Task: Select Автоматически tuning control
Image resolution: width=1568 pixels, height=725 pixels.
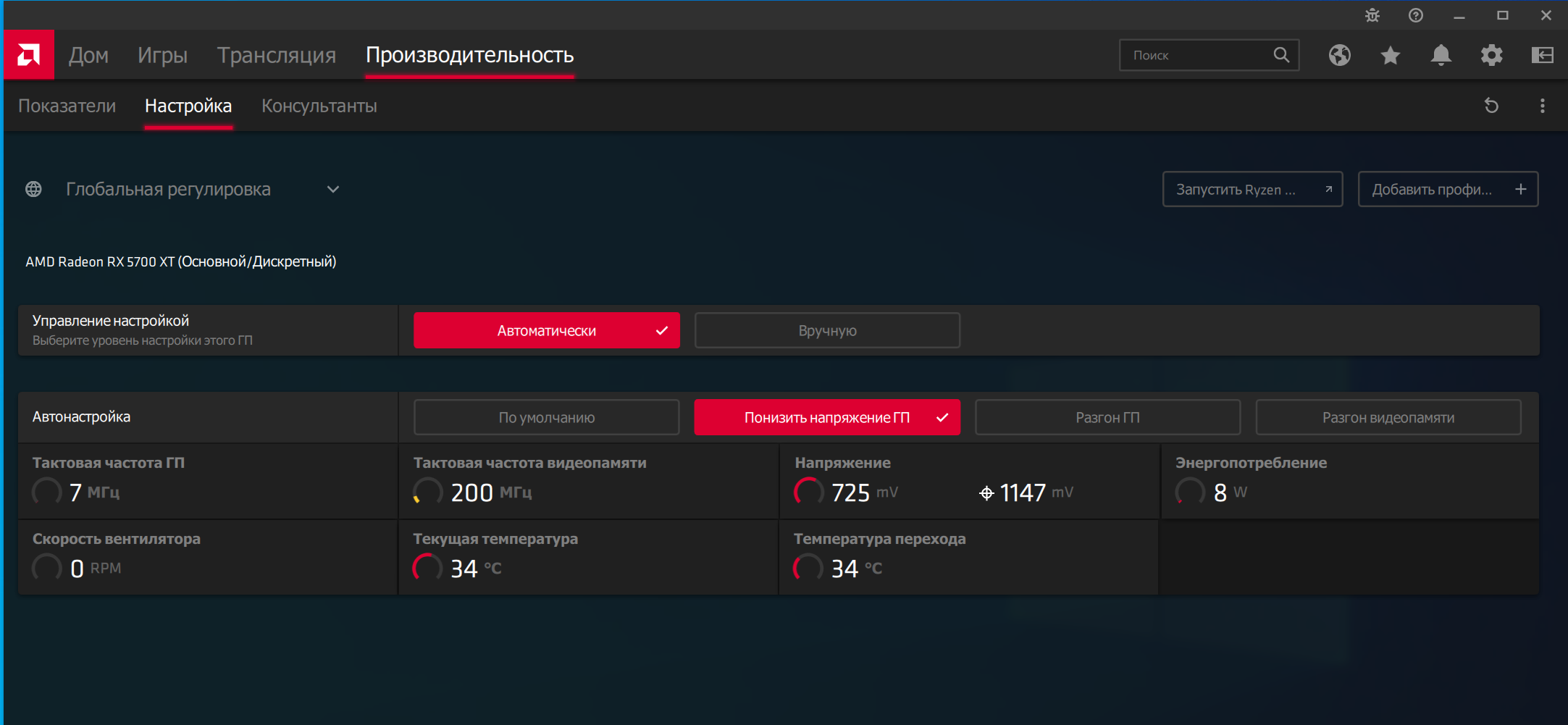Action: pos(547,330)
